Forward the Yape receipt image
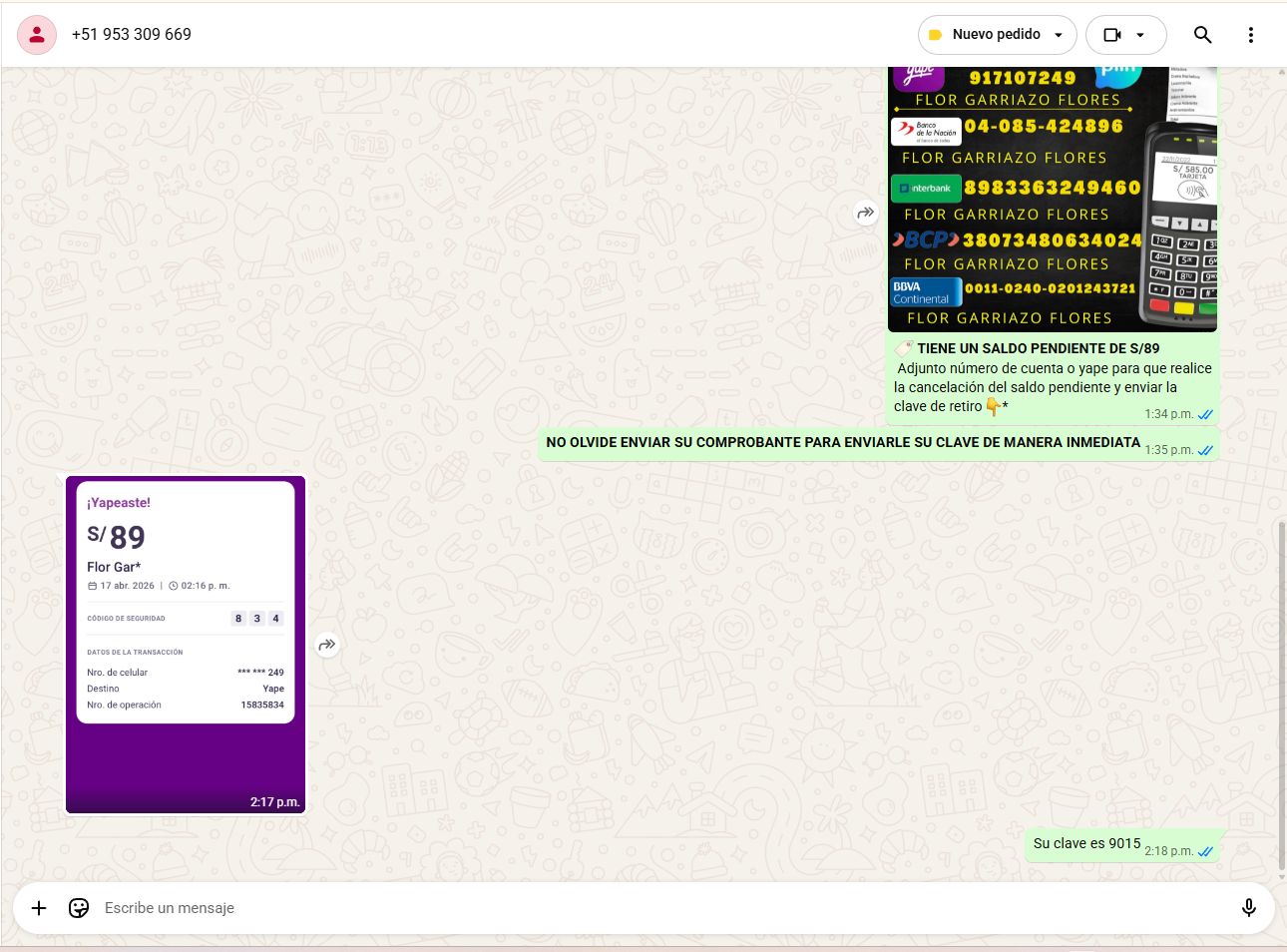This screenshot has width=1287, height=952. (x=326, y=645)
